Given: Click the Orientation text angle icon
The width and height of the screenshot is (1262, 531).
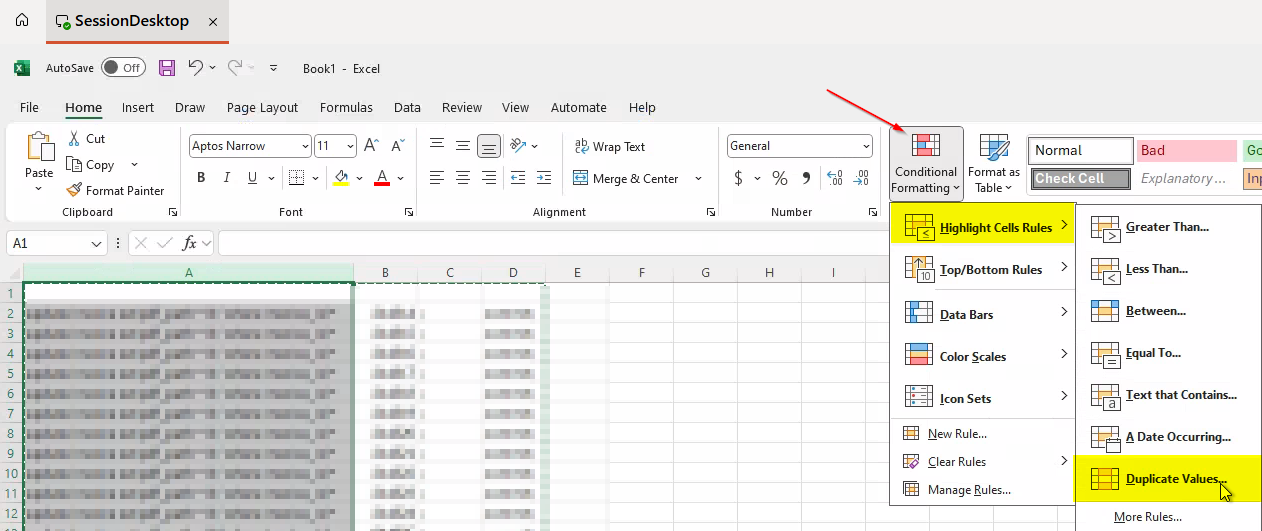Looking at the screenshot, I should pos(518,145).
